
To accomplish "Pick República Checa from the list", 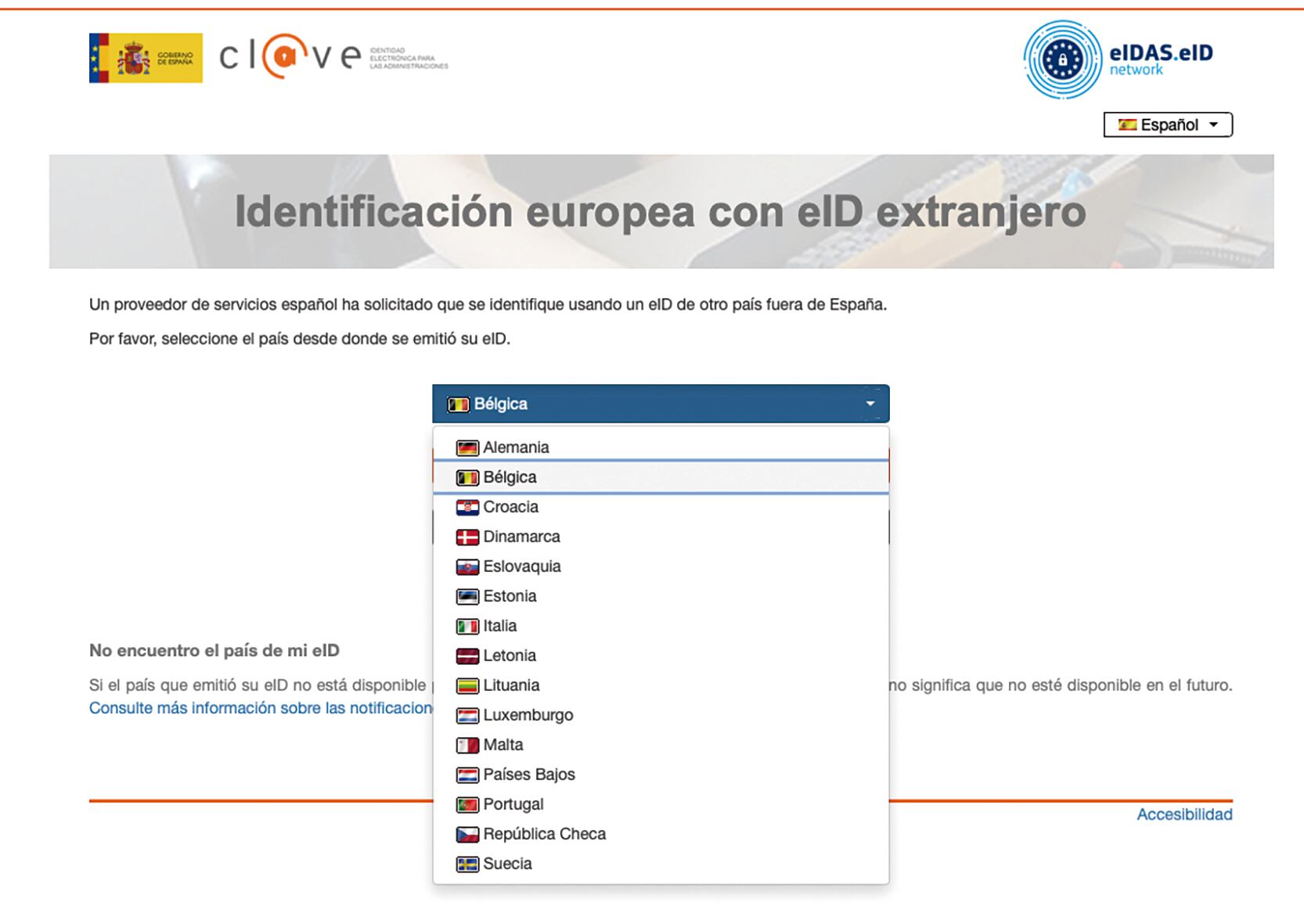I will tap(661, 834).
